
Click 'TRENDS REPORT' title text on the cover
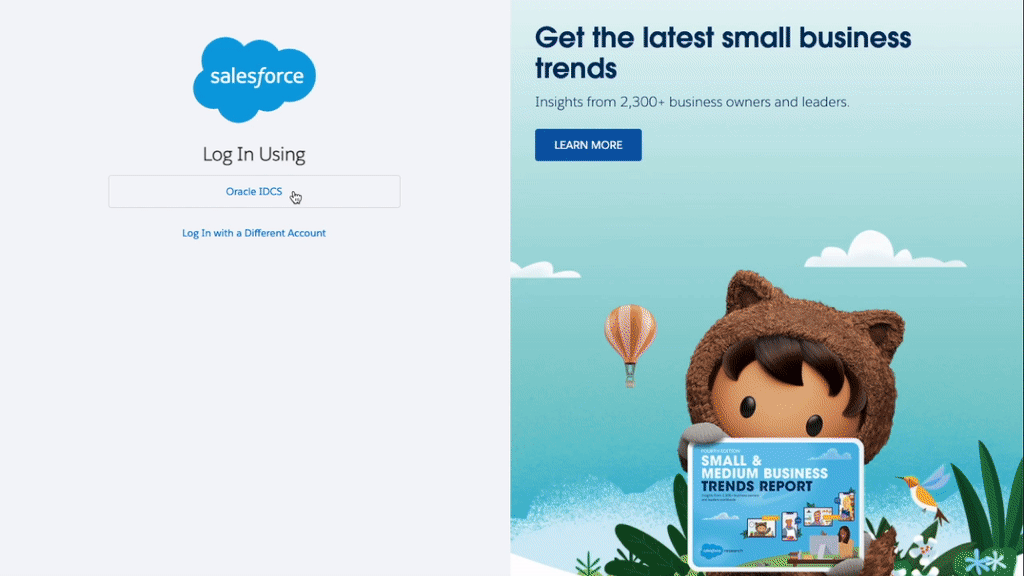click(756, 487)
